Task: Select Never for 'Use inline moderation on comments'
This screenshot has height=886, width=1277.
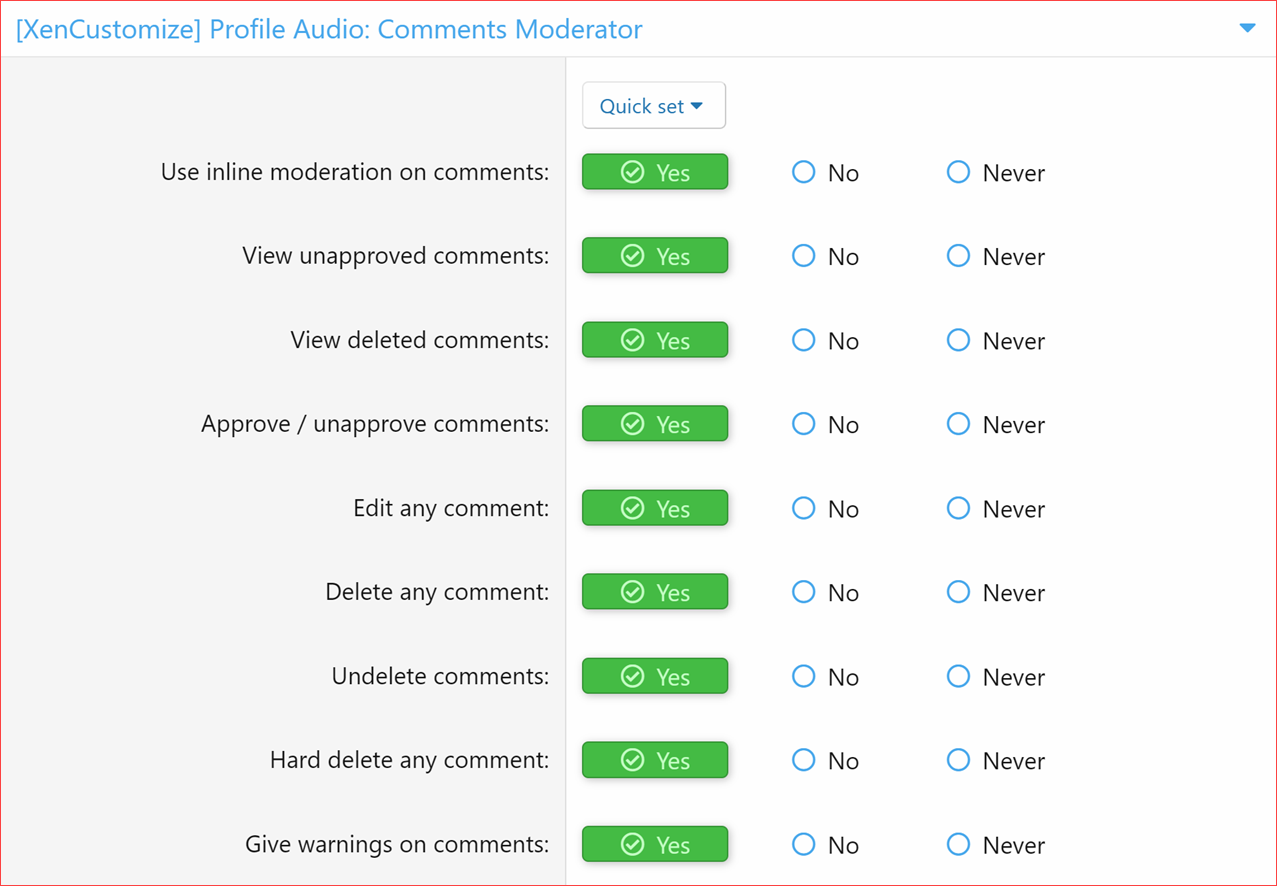Action: click(x=957, y=172)
